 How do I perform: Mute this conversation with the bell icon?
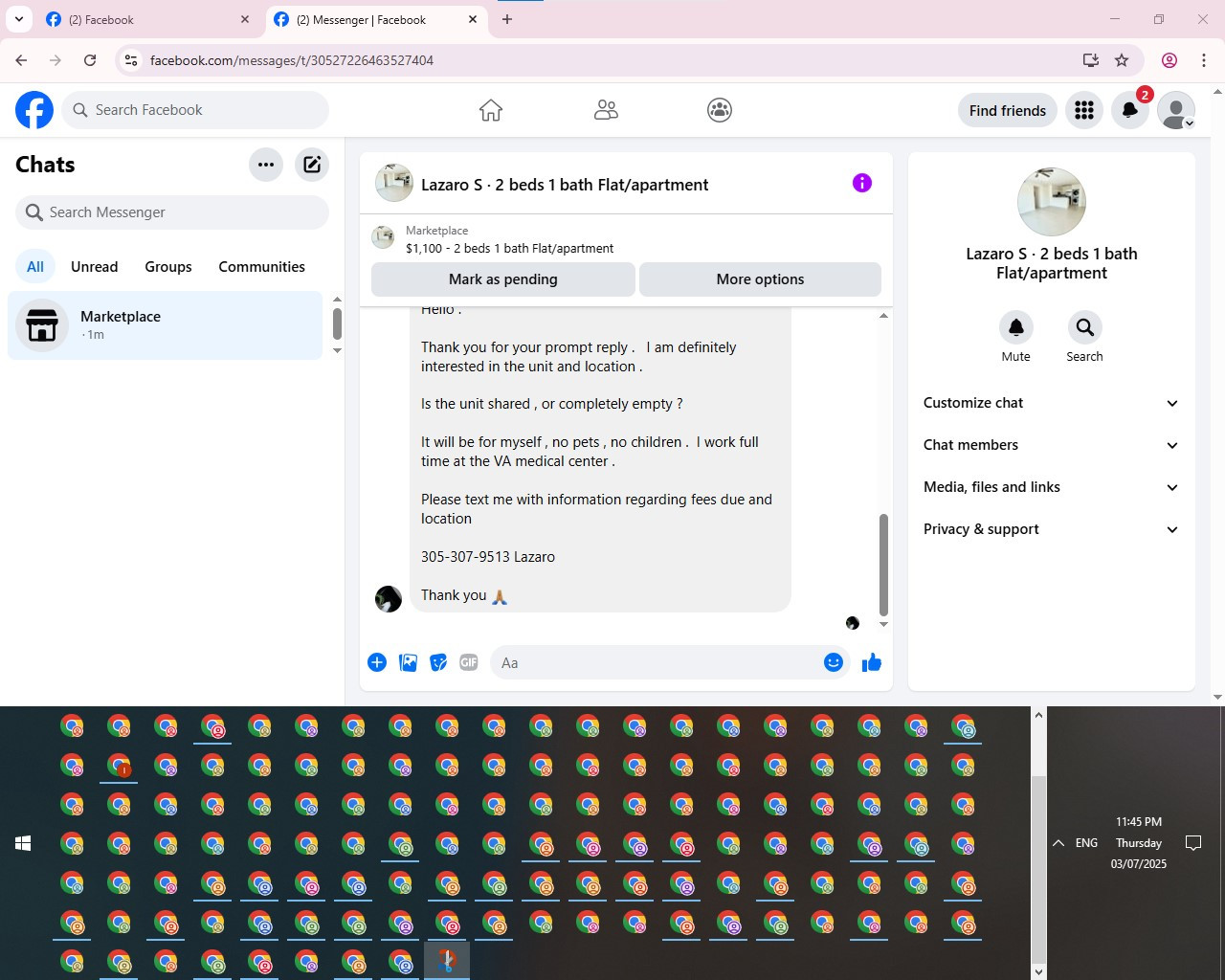(x=1016, y=327)
